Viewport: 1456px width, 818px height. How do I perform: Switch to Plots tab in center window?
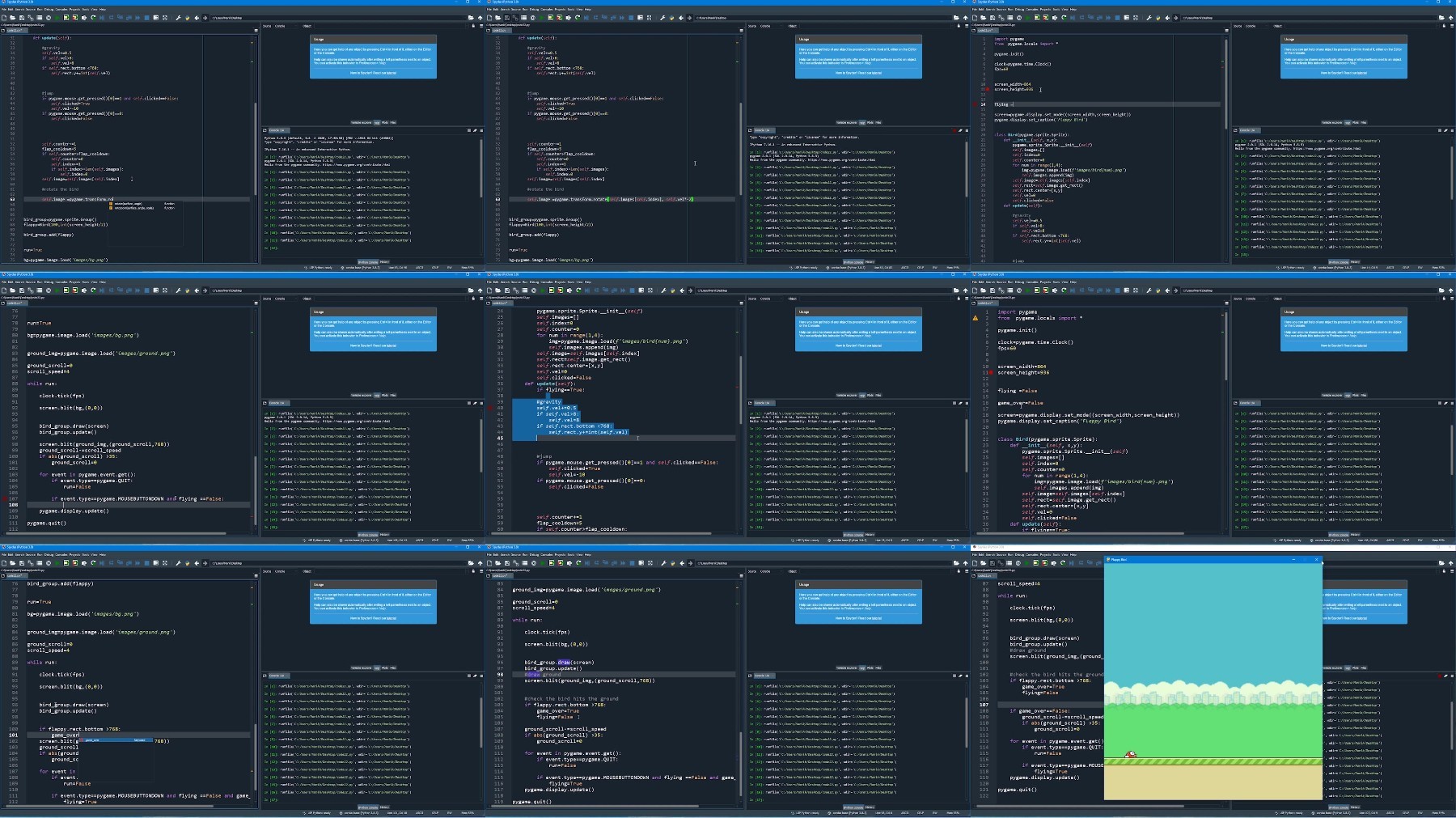point(870,395)
